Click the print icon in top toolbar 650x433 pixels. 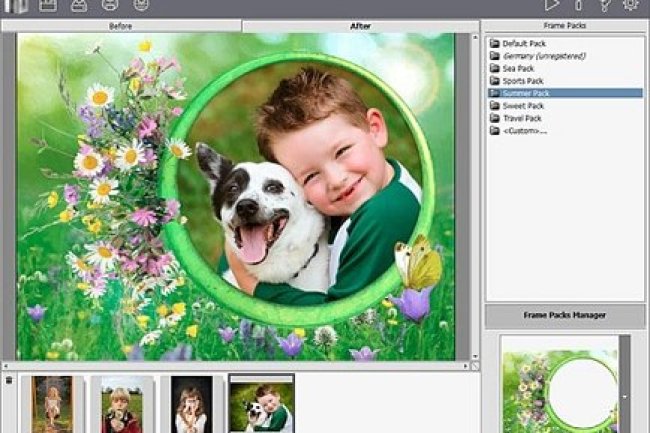[x=109, y=5]
